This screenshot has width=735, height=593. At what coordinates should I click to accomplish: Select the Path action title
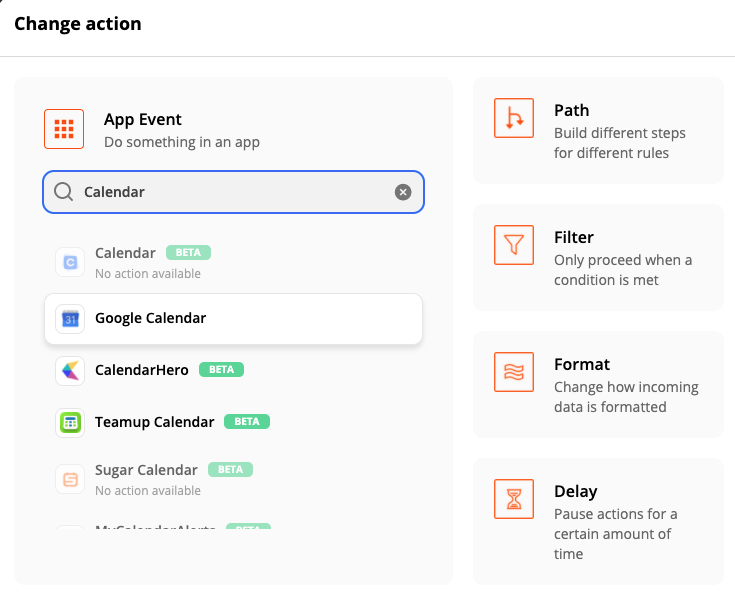571,110
